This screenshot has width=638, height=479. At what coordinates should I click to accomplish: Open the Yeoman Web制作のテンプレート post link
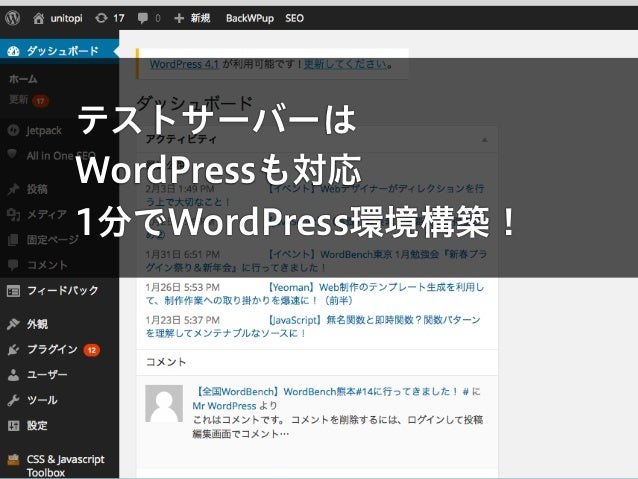coord(315,294)
